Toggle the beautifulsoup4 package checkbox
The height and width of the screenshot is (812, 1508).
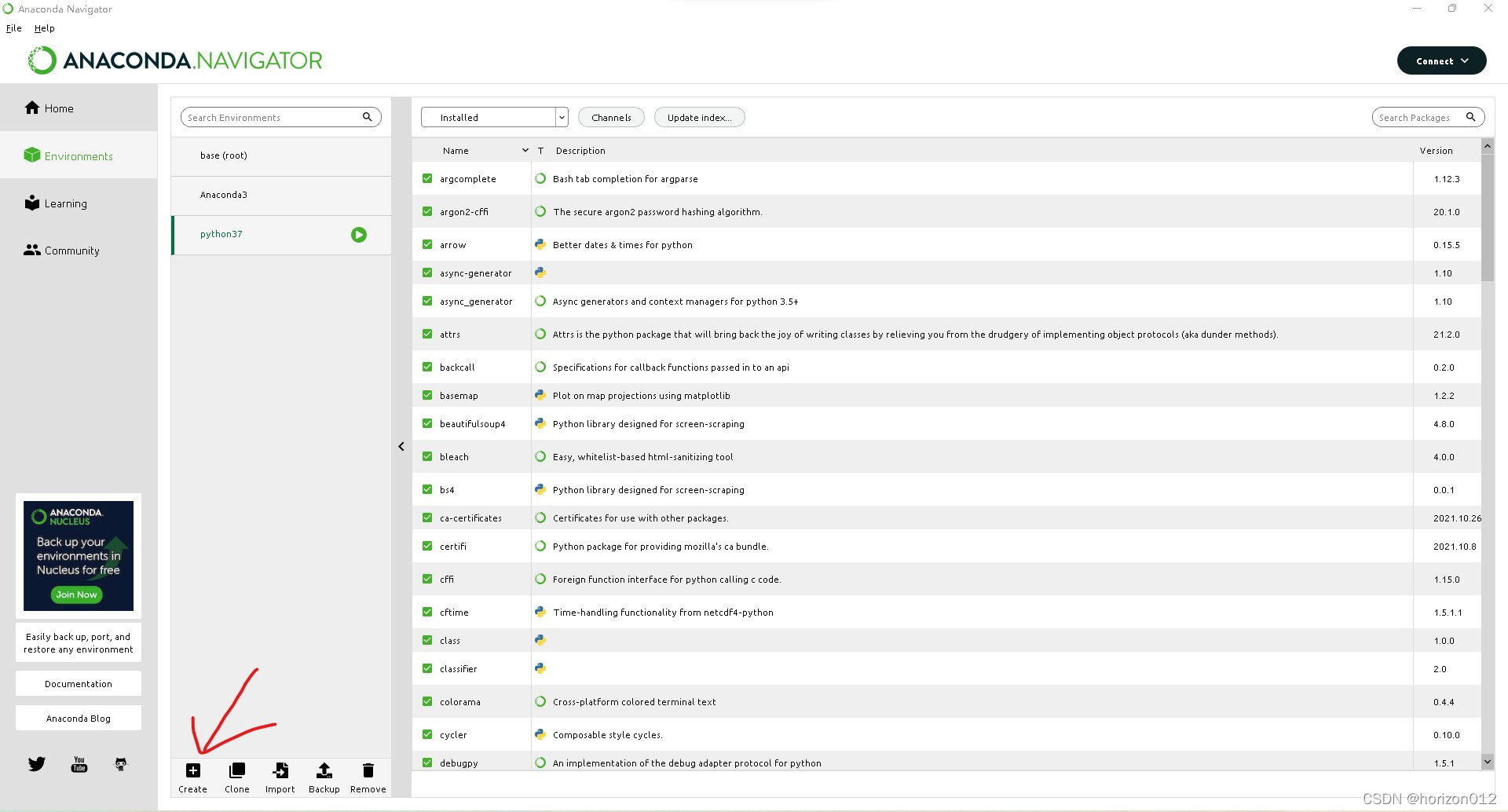pyautogui.click(x=427, y=423)
